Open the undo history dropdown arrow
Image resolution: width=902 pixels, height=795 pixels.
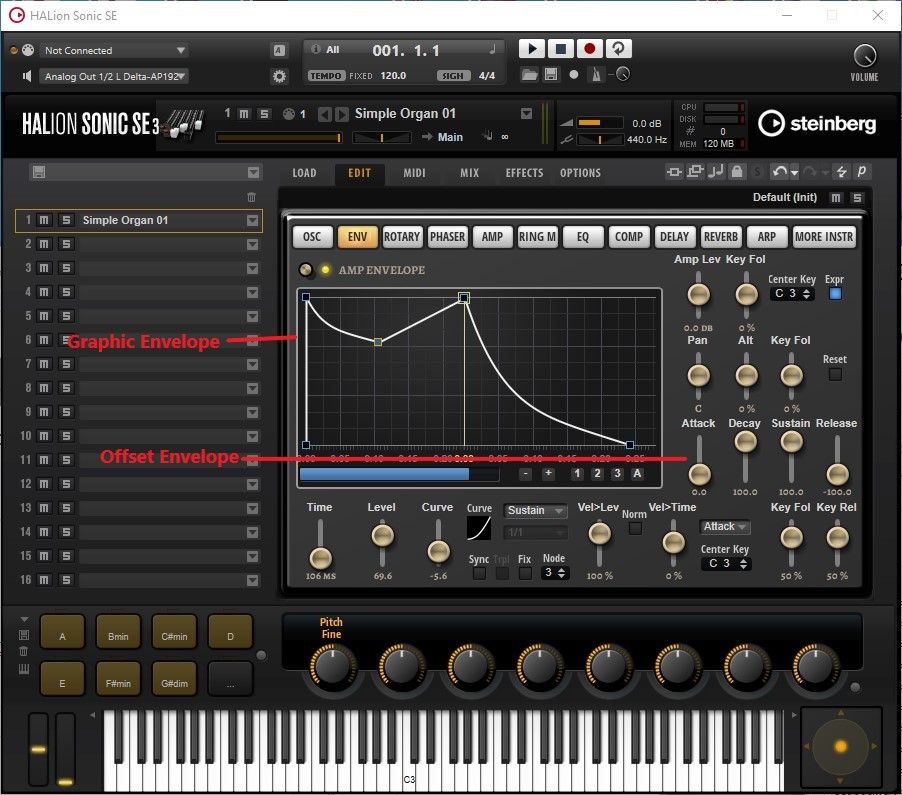click(x=794, y=173)
